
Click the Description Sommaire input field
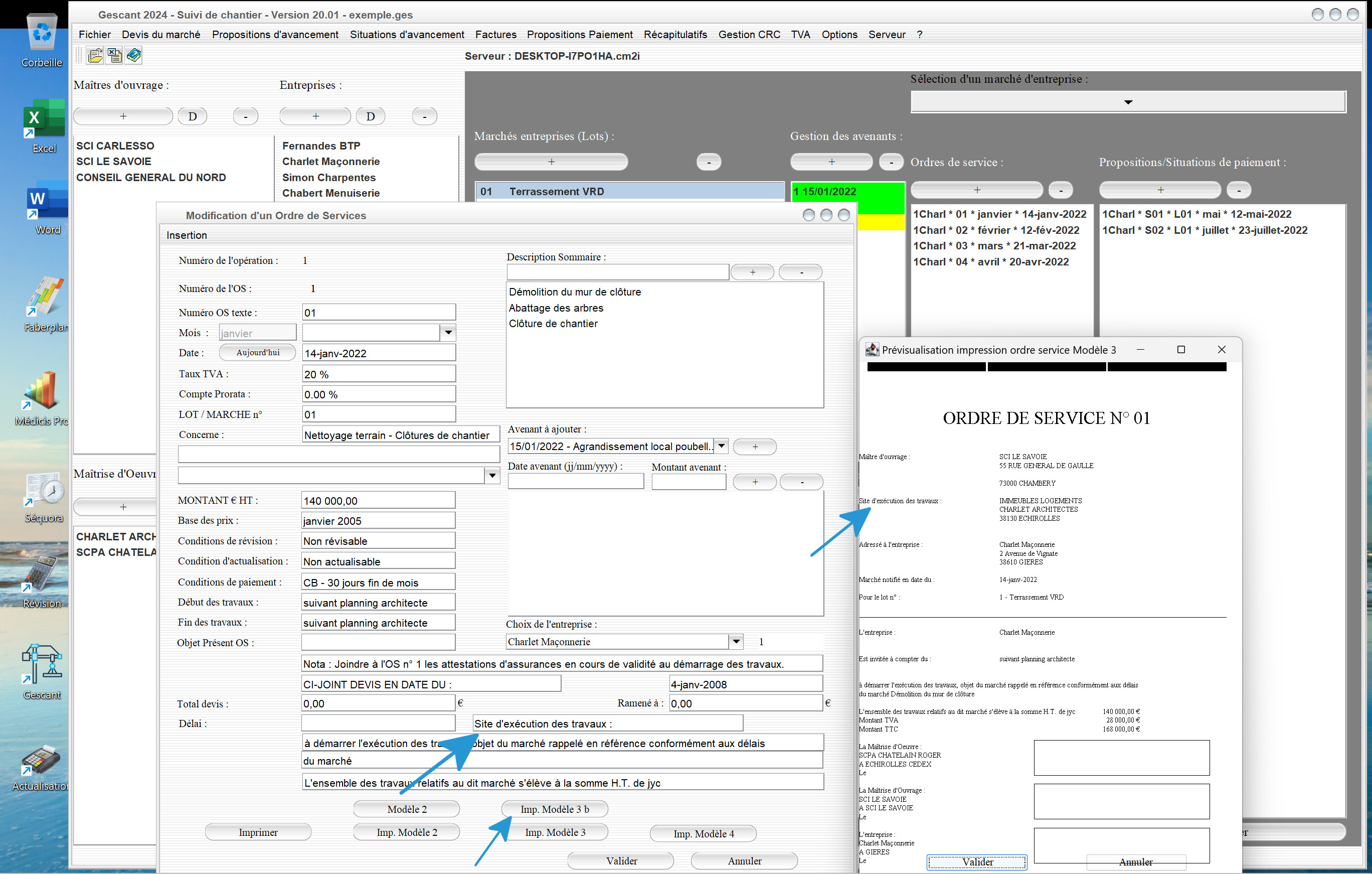(x=618, y=272)
